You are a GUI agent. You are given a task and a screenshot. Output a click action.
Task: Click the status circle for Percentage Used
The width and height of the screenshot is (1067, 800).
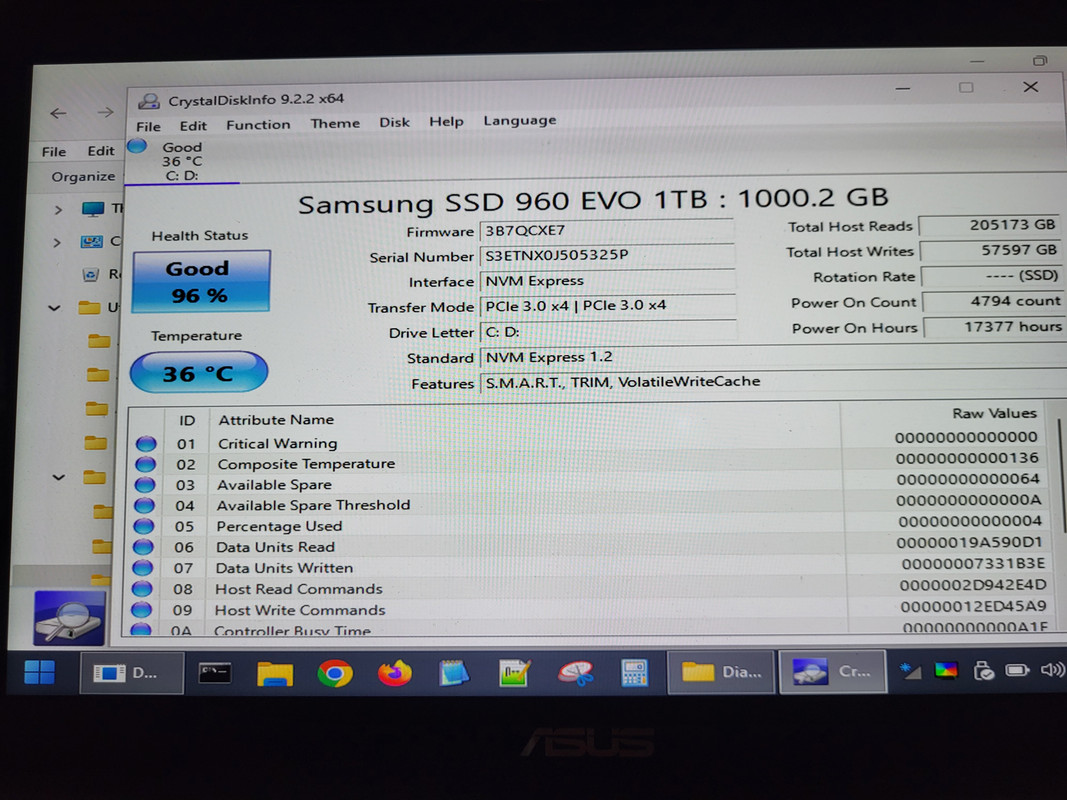tap(144, 527)
